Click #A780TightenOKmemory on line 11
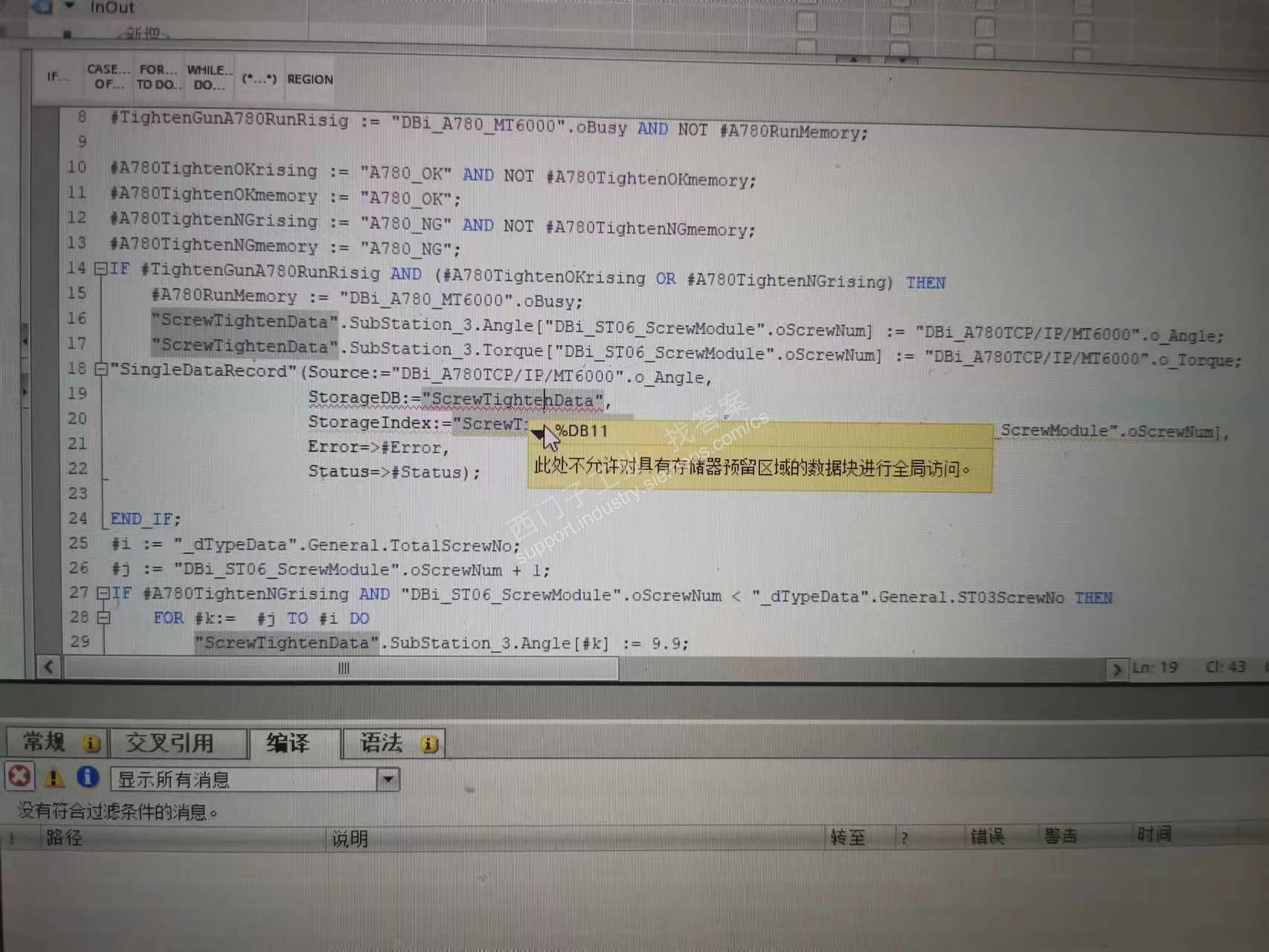Image resolution: width=1269 pixels, height=952 pixels. tap(213, 195)
